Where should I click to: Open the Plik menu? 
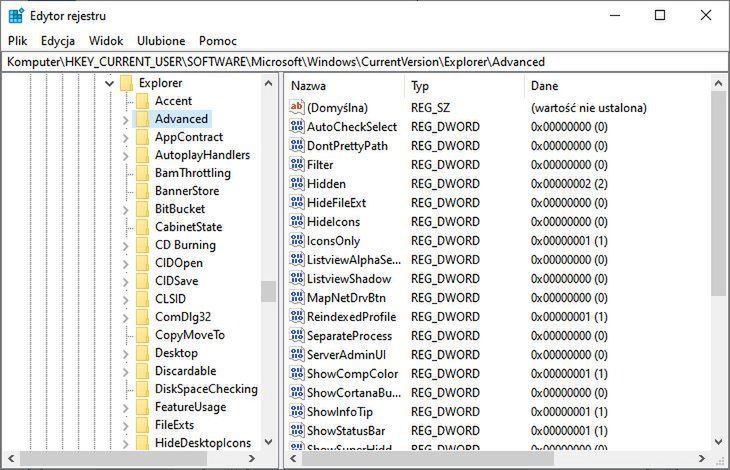[17, 41]
